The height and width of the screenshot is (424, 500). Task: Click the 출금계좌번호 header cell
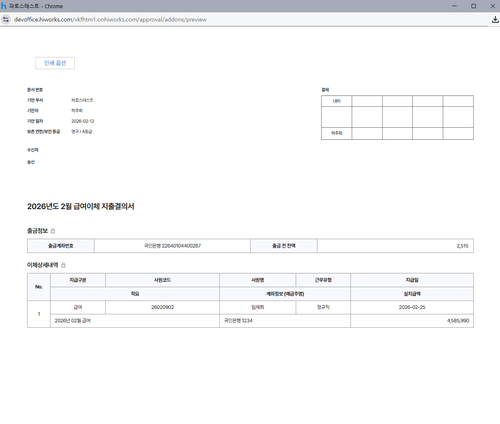coord(61,246)
